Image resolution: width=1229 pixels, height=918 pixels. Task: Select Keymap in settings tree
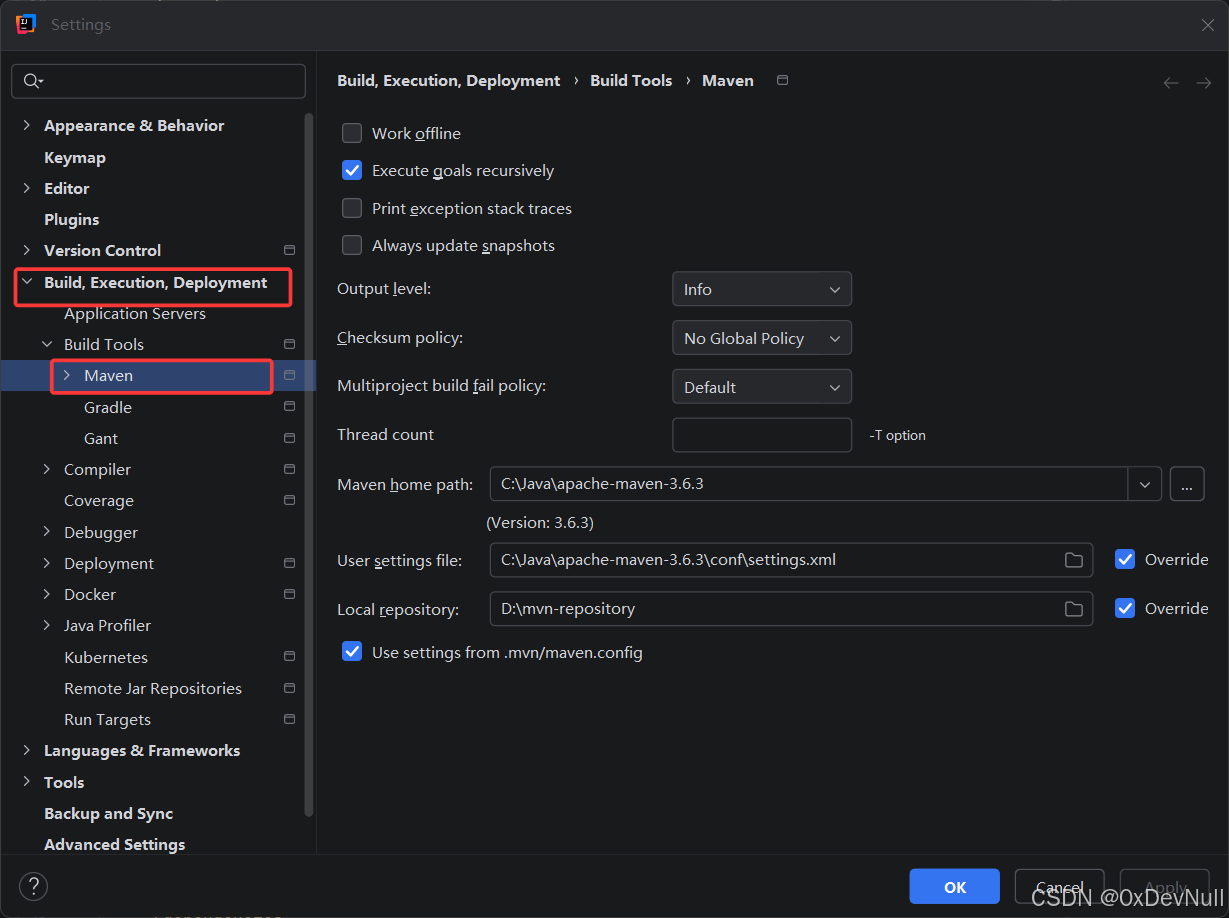point(75,157)
